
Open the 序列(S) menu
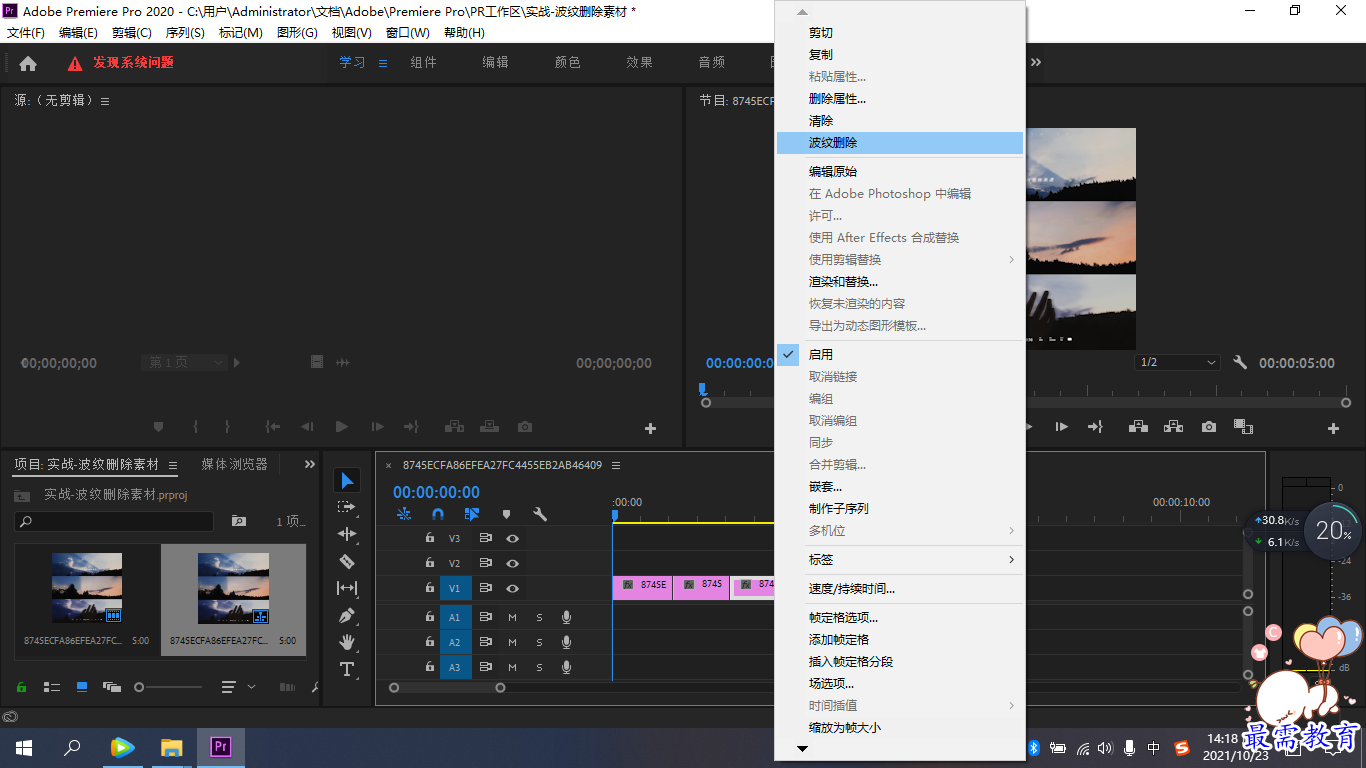pyautogui.click(x=185, y=33)
